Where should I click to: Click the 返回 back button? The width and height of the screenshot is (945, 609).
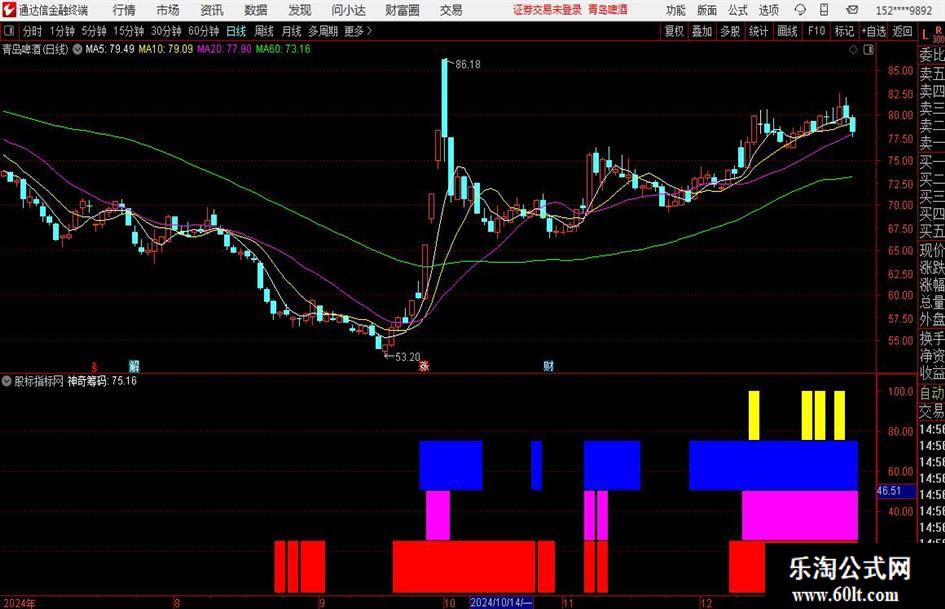(902, 31)
